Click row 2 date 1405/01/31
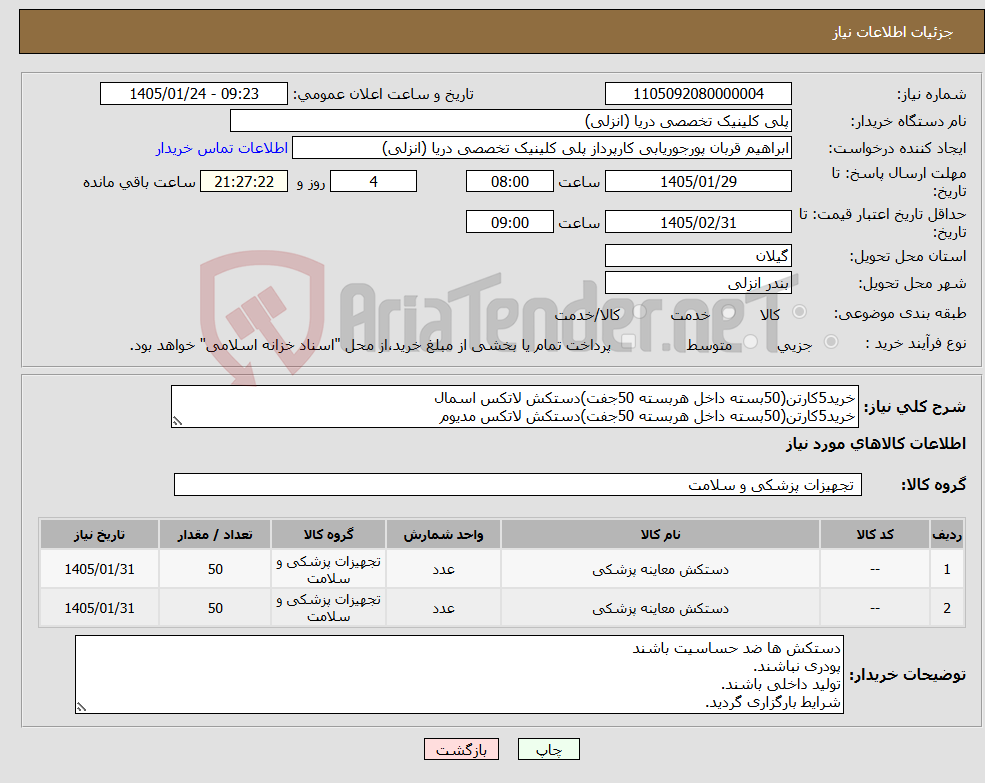Image resolution: width=985 pixels, height=783 pixels. pyautogui.click(x=99, y=608)
